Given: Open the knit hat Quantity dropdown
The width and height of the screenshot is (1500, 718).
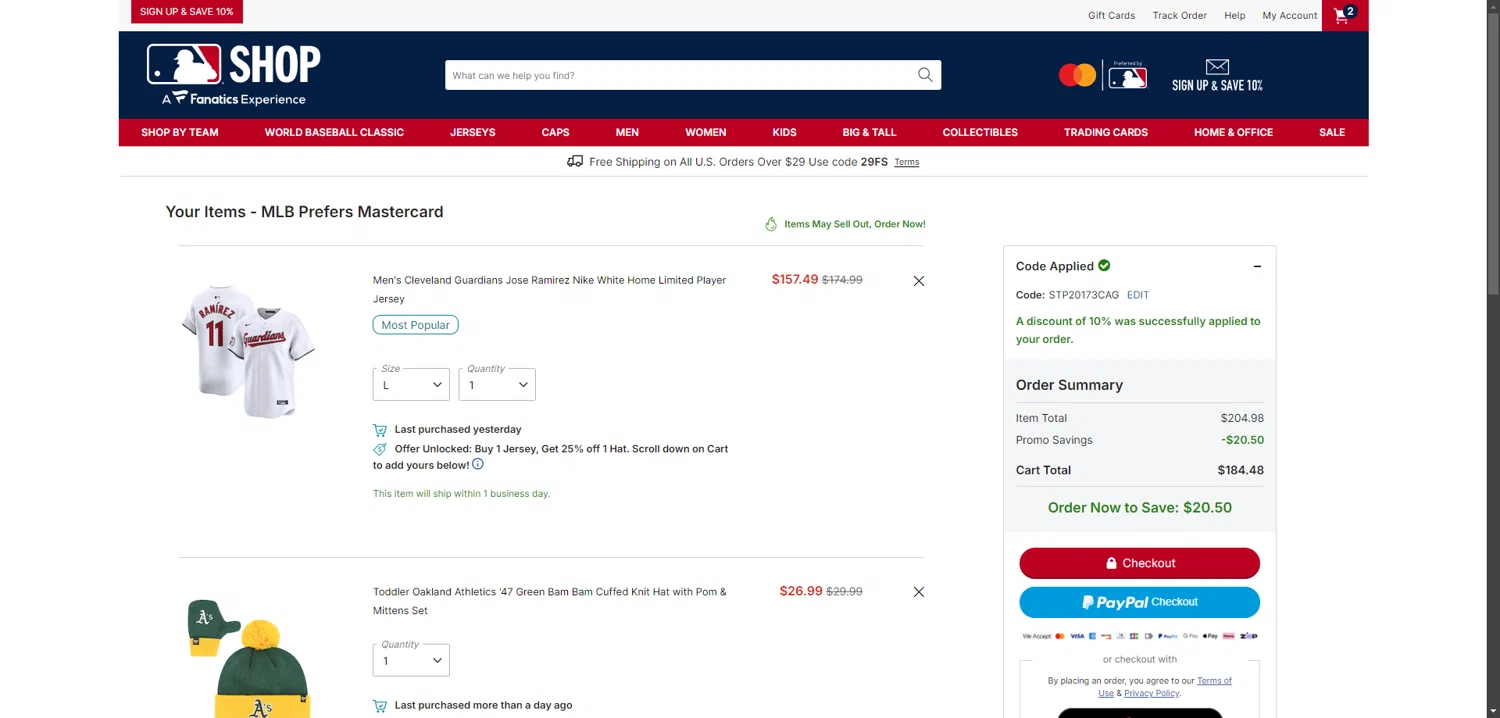Looking at the screenshot, I should pos(411,660).
